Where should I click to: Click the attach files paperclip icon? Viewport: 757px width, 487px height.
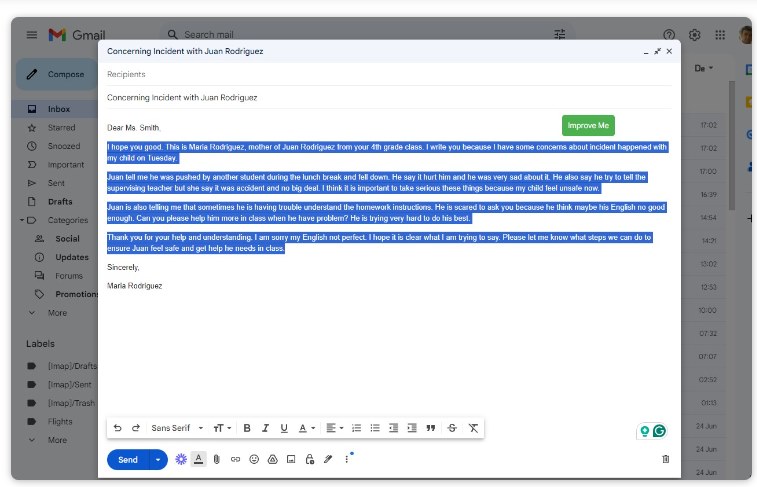(x=216, y=460)
